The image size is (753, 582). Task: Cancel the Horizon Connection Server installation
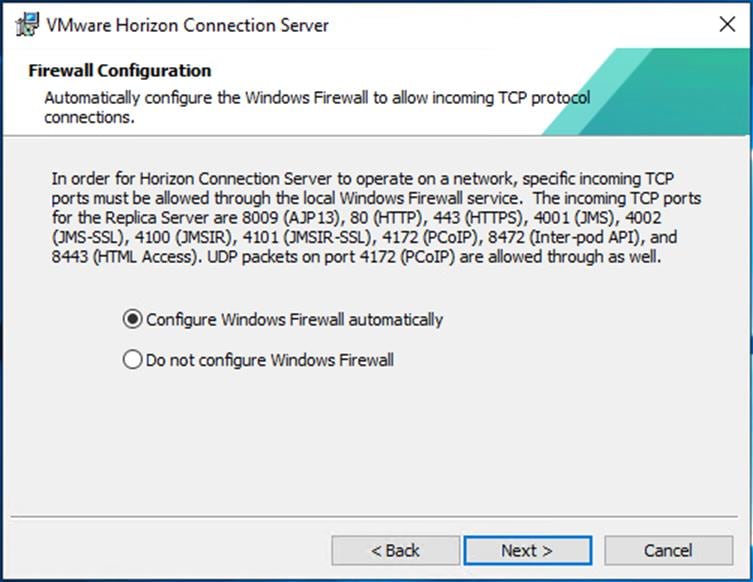click(x=668, y=550)
